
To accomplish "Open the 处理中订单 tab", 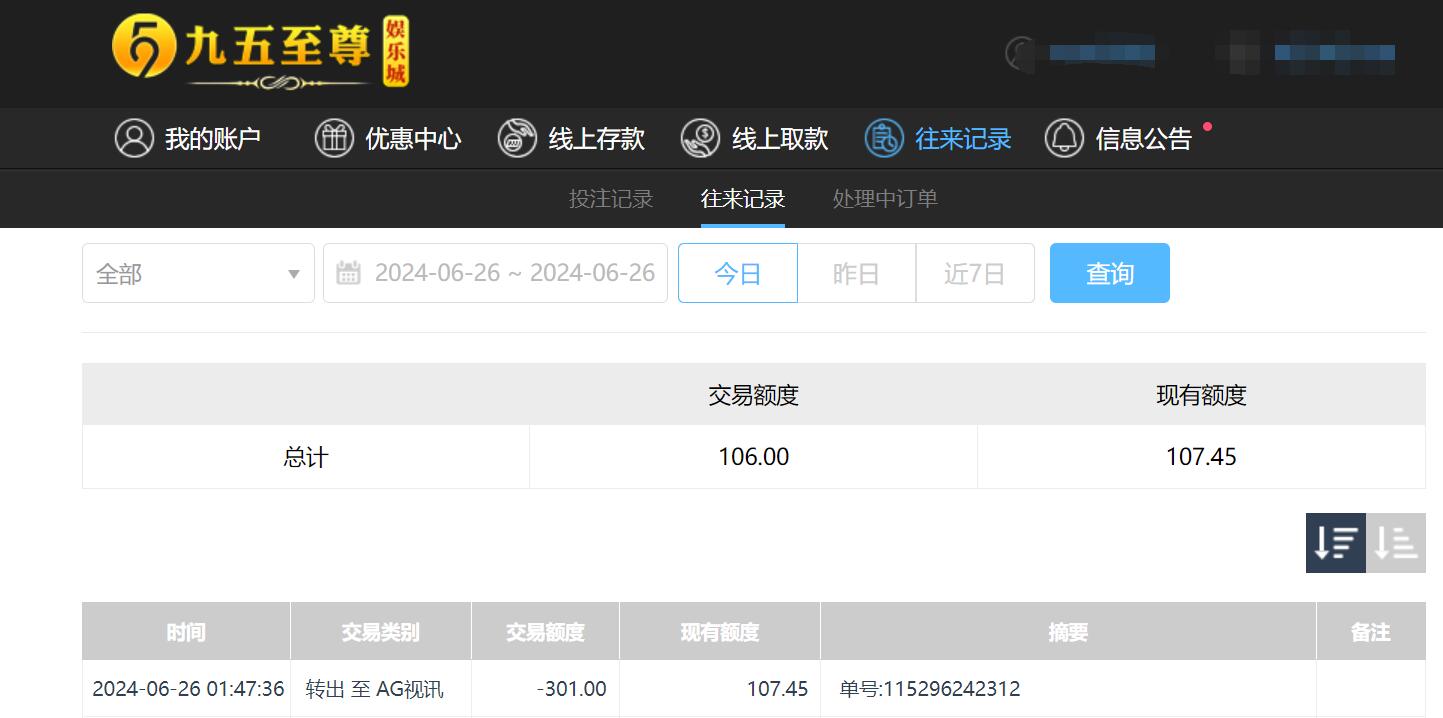I will point(884,198).
